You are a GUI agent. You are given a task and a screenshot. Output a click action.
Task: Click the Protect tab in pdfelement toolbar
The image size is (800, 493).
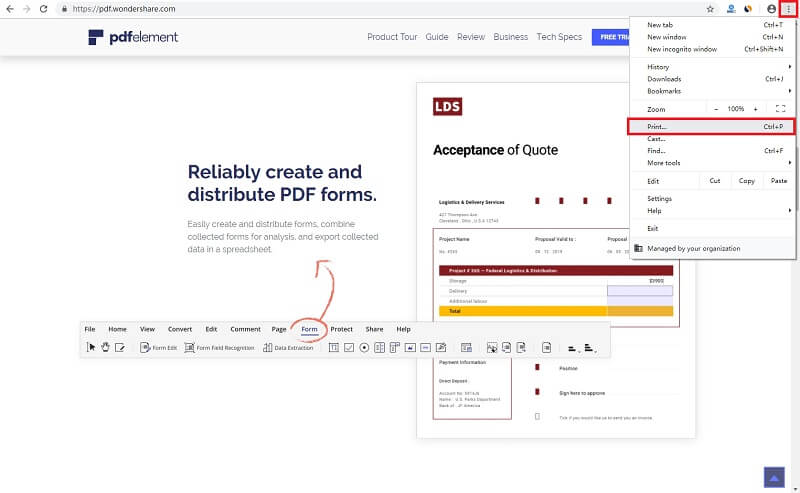click(x=341, y=329)
